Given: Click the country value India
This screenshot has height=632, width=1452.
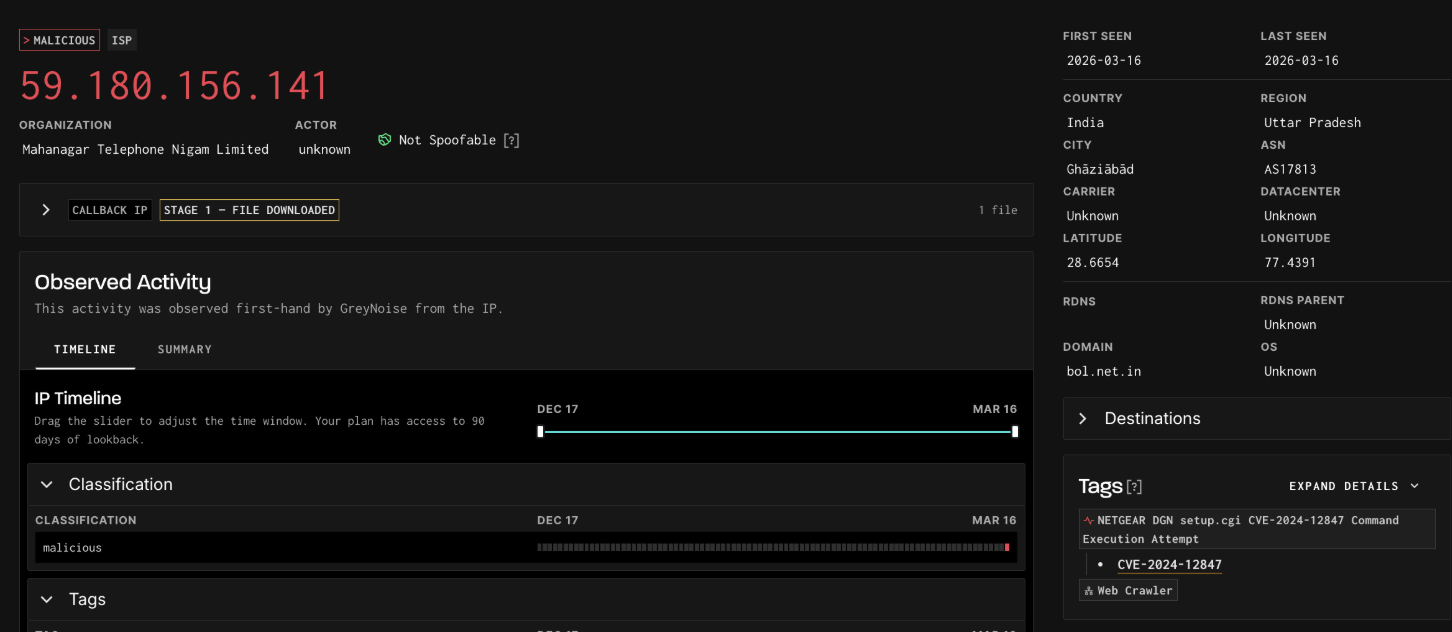Looking at the screenshot, I should pos(1085,122).
